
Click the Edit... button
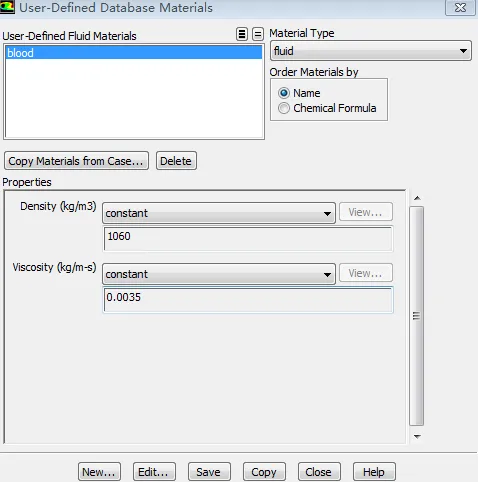point(154,472)
